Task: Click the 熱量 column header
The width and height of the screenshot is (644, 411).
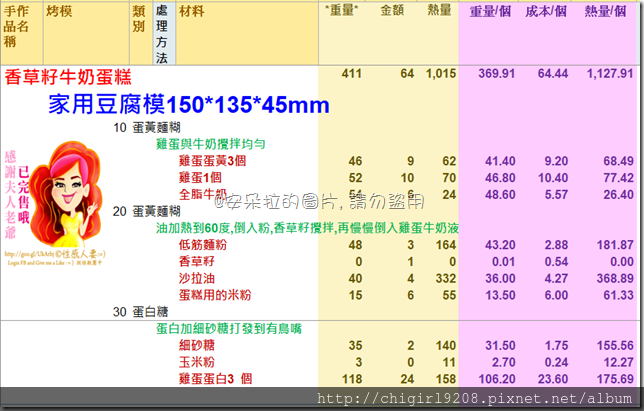Action: tap(439, 10)
